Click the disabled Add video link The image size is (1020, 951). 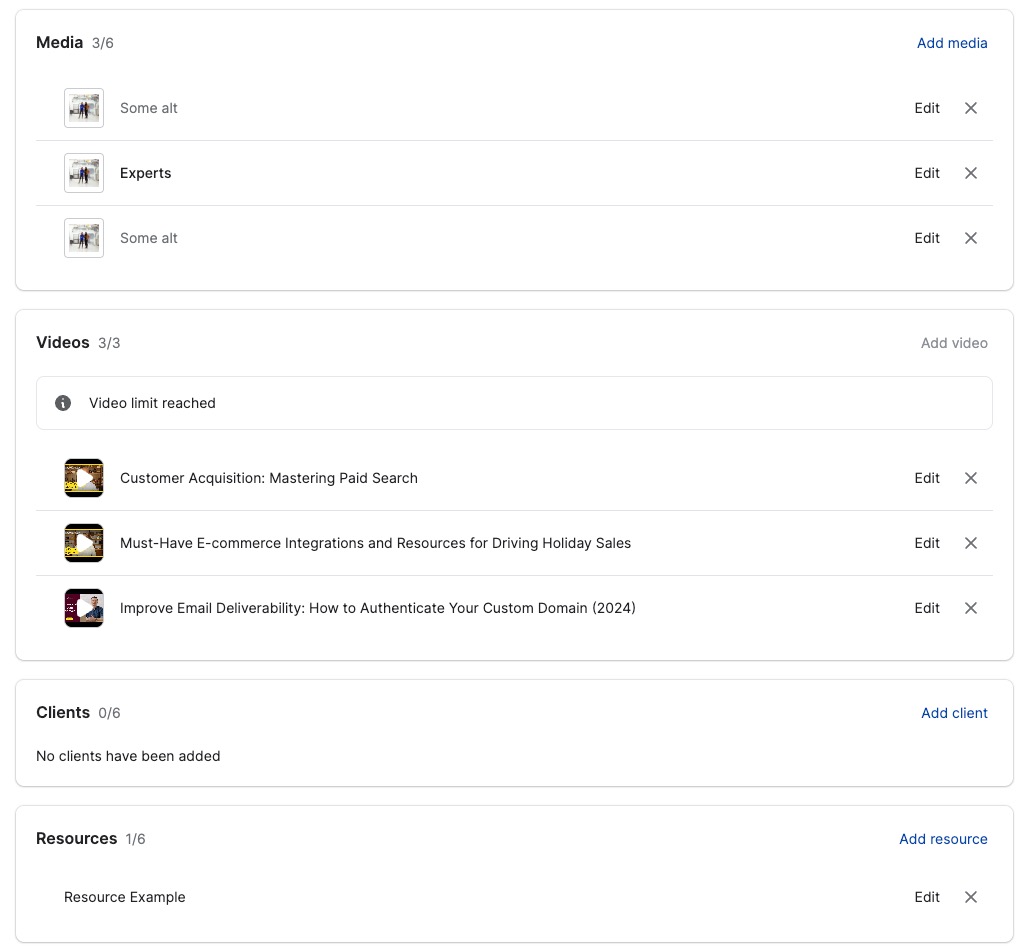click(x=954, y=343)
